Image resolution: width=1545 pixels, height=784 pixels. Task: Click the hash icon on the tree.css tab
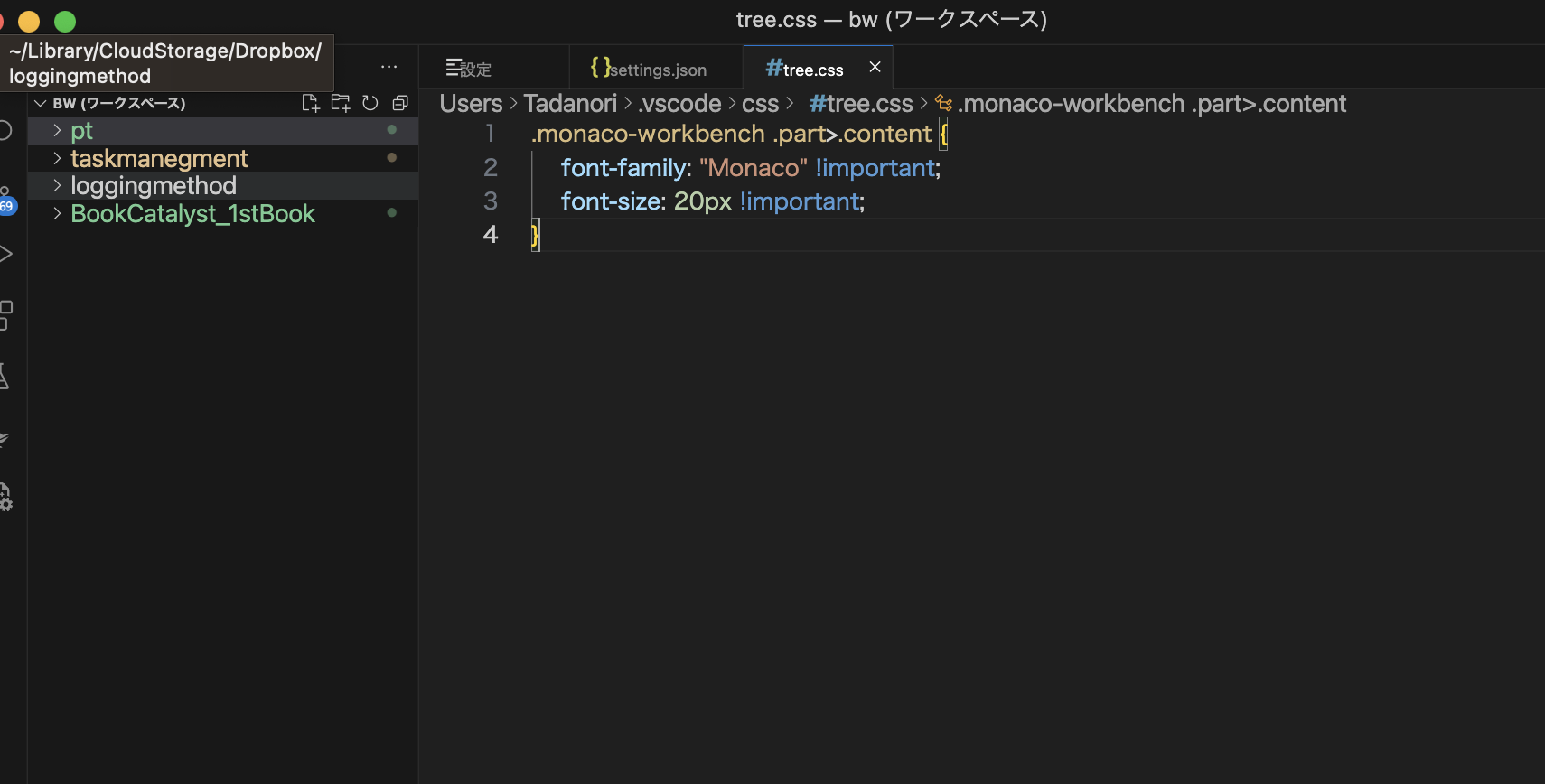(x=774, y=67)
